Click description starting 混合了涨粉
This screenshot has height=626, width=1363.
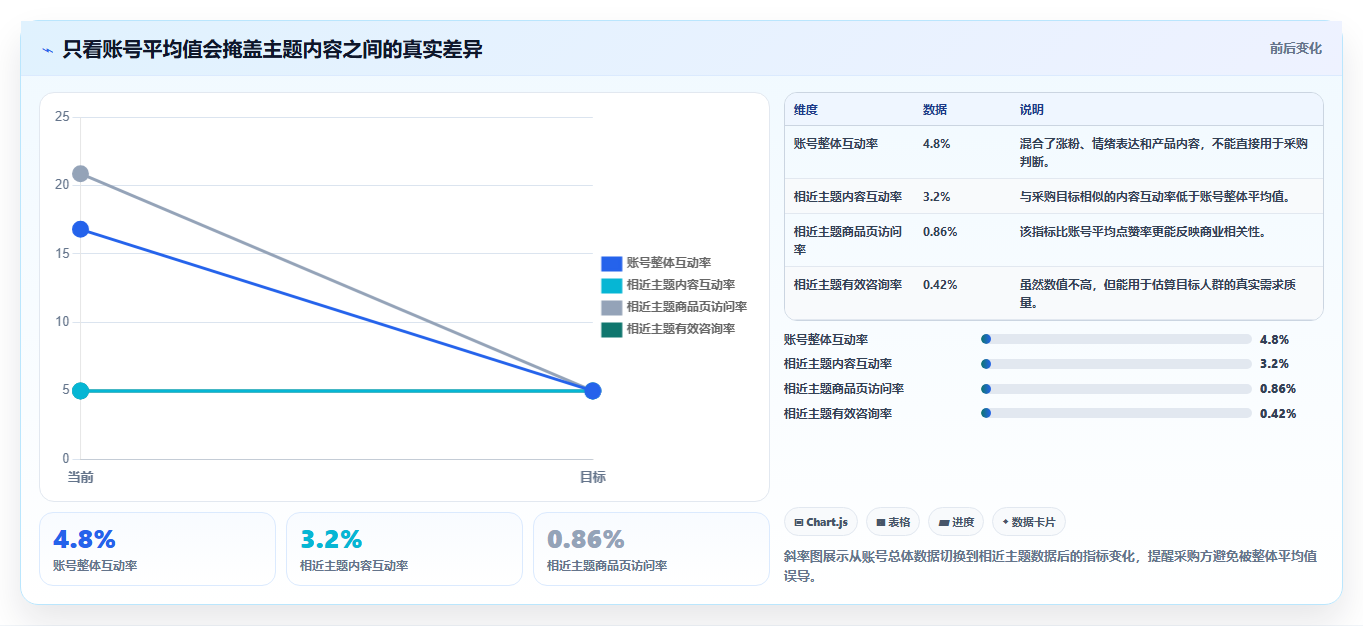[x=1164, y=152]
